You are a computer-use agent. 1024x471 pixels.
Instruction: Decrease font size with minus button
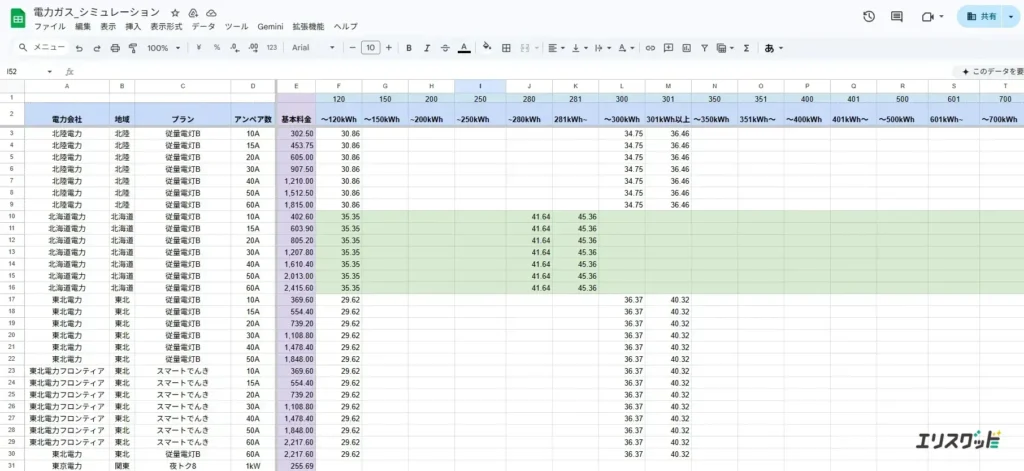click(353, 48)
